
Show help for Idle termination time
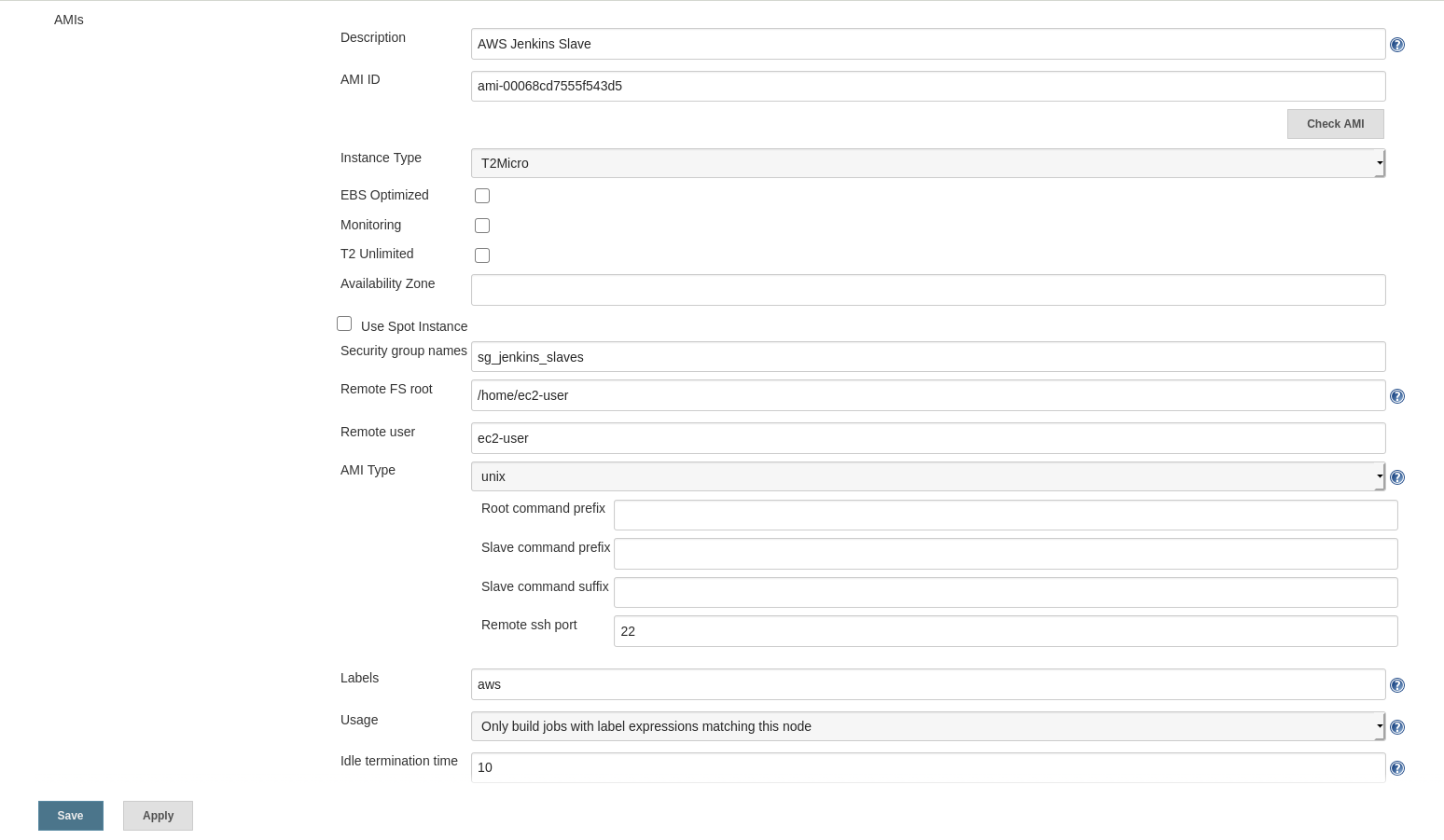[x=1396, y=768]
